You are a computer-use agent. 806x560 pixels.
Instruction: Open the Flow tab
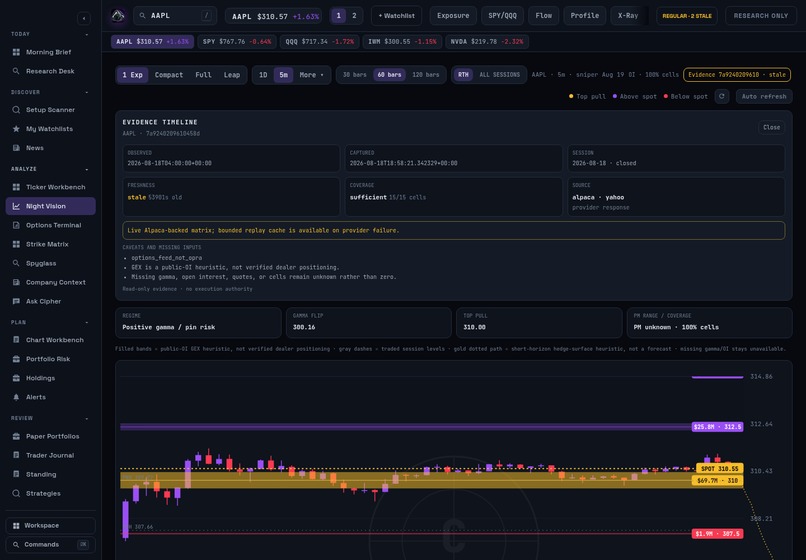543,16
